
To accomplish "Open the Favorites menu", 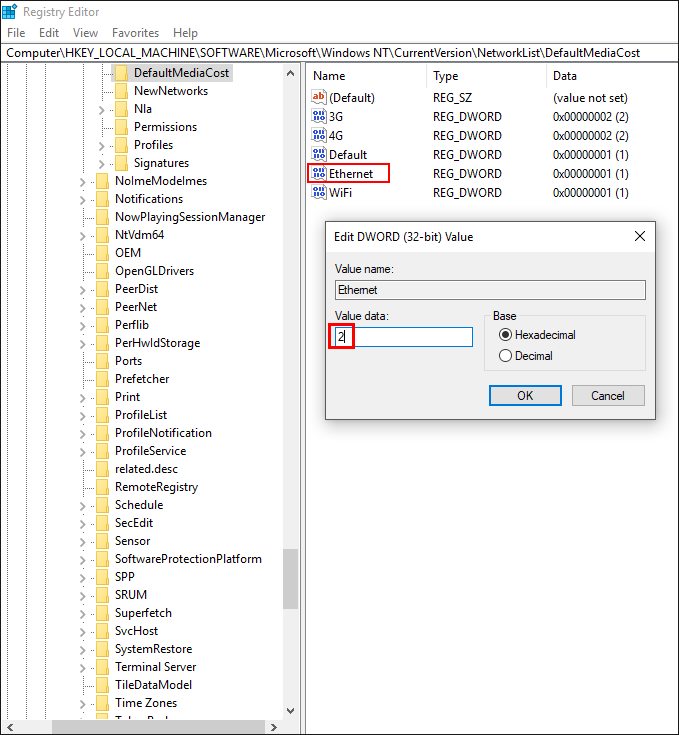I will tap(135, 33).
